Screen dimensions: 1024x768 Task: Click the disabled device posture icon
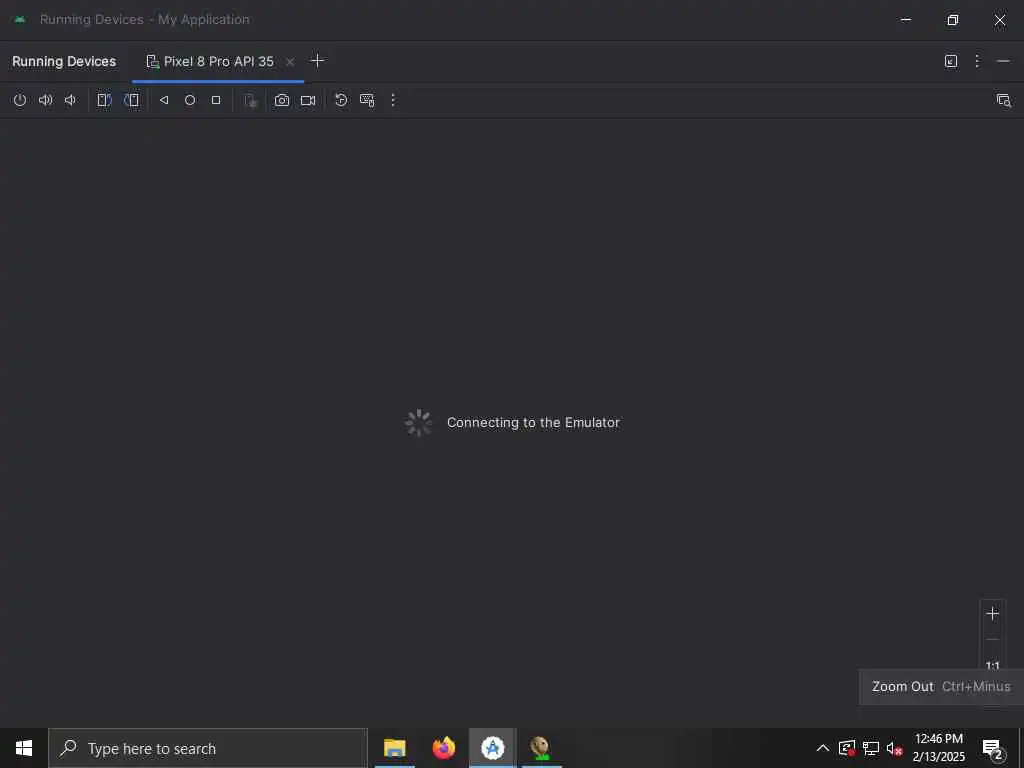click(250, 101)
